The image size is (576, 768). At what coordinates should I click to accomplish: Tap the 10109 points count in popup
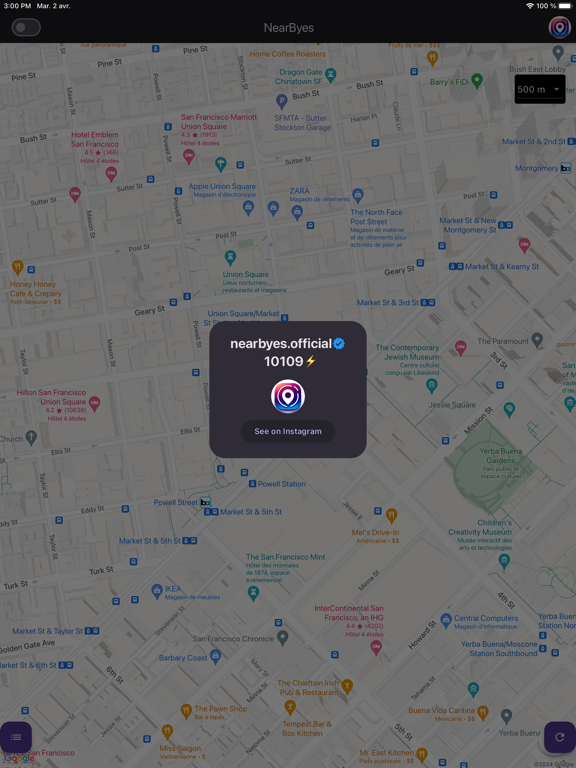click(x=284, y=361)
